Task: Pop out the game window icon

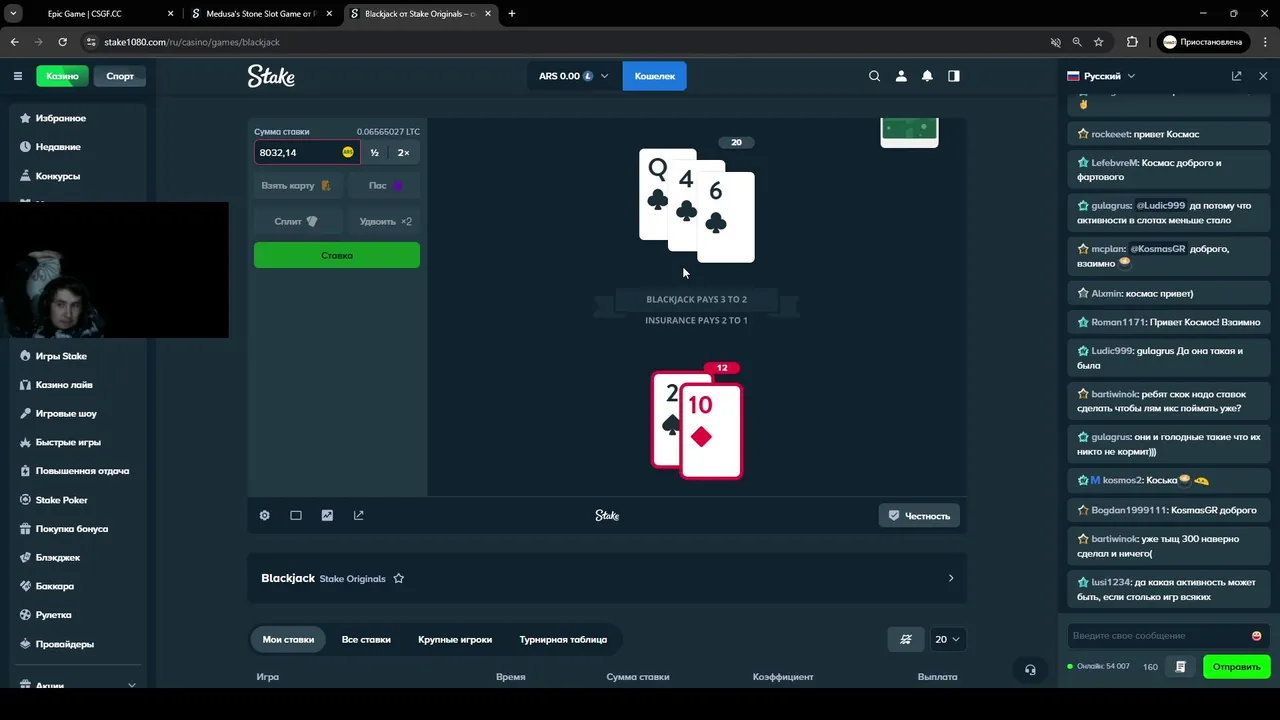Action: pyautogui.click(x=359, y=515)
